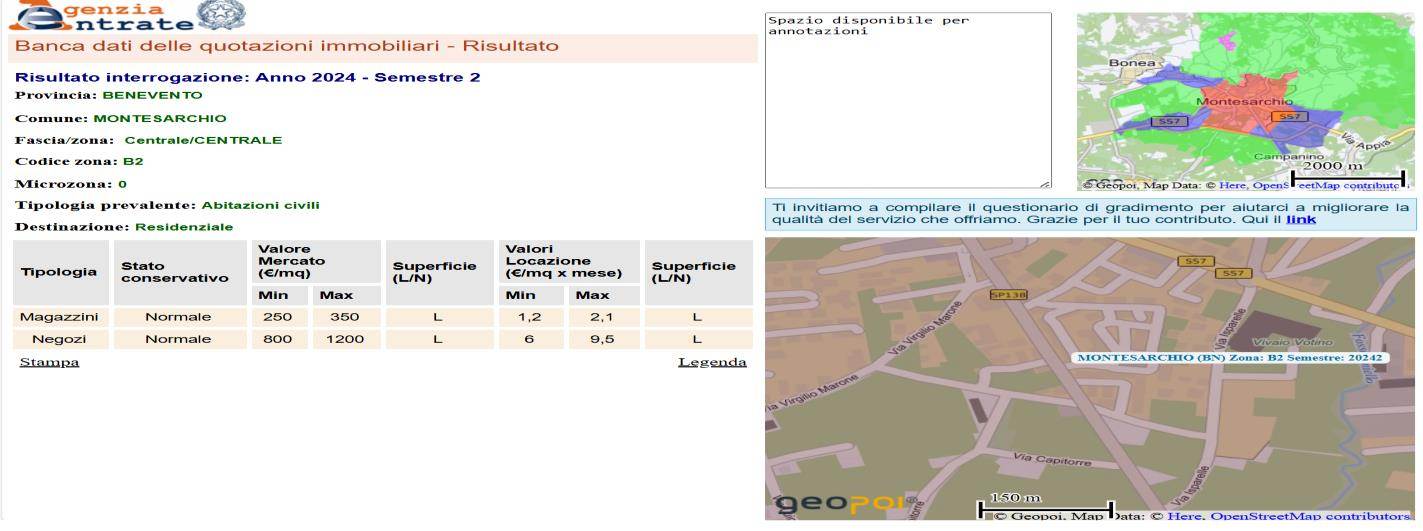Screen dimensions: 1423x531
Task: Click the 150 m scale bar on the map
Action: pyautogui.click(x=1045, y=508)
